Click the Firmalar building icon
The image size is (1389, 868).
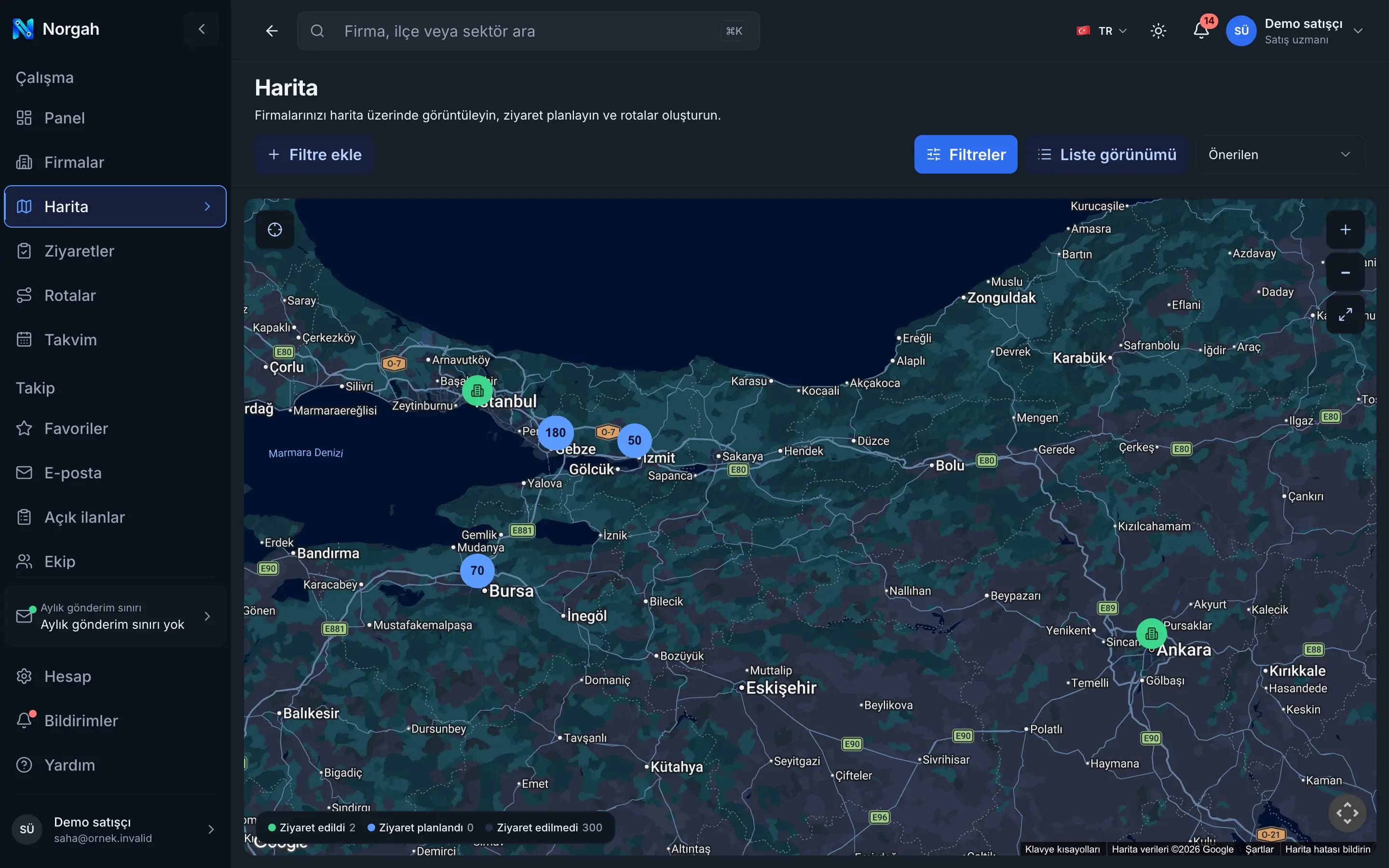tap(24, 163)
